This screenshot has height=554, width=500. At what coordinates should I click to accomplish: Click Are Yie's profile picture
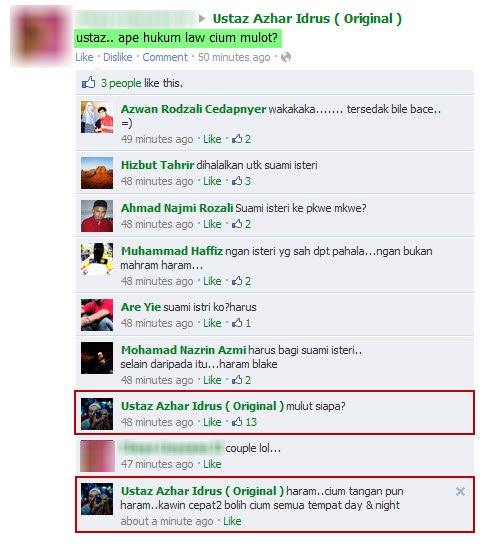[97, 315]
